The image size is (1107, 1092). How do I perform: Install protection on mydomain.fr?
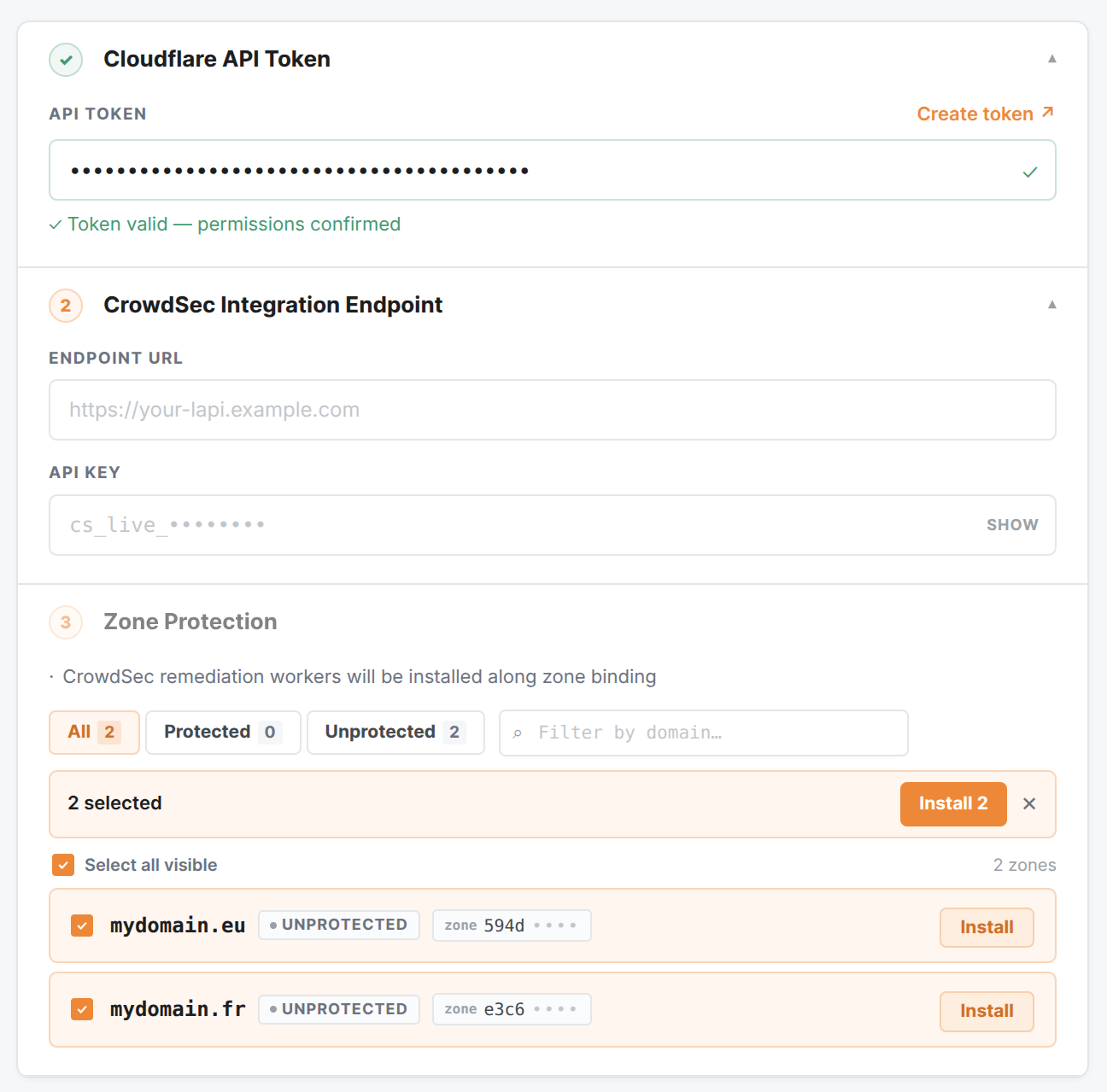(x=987, y=1011)
